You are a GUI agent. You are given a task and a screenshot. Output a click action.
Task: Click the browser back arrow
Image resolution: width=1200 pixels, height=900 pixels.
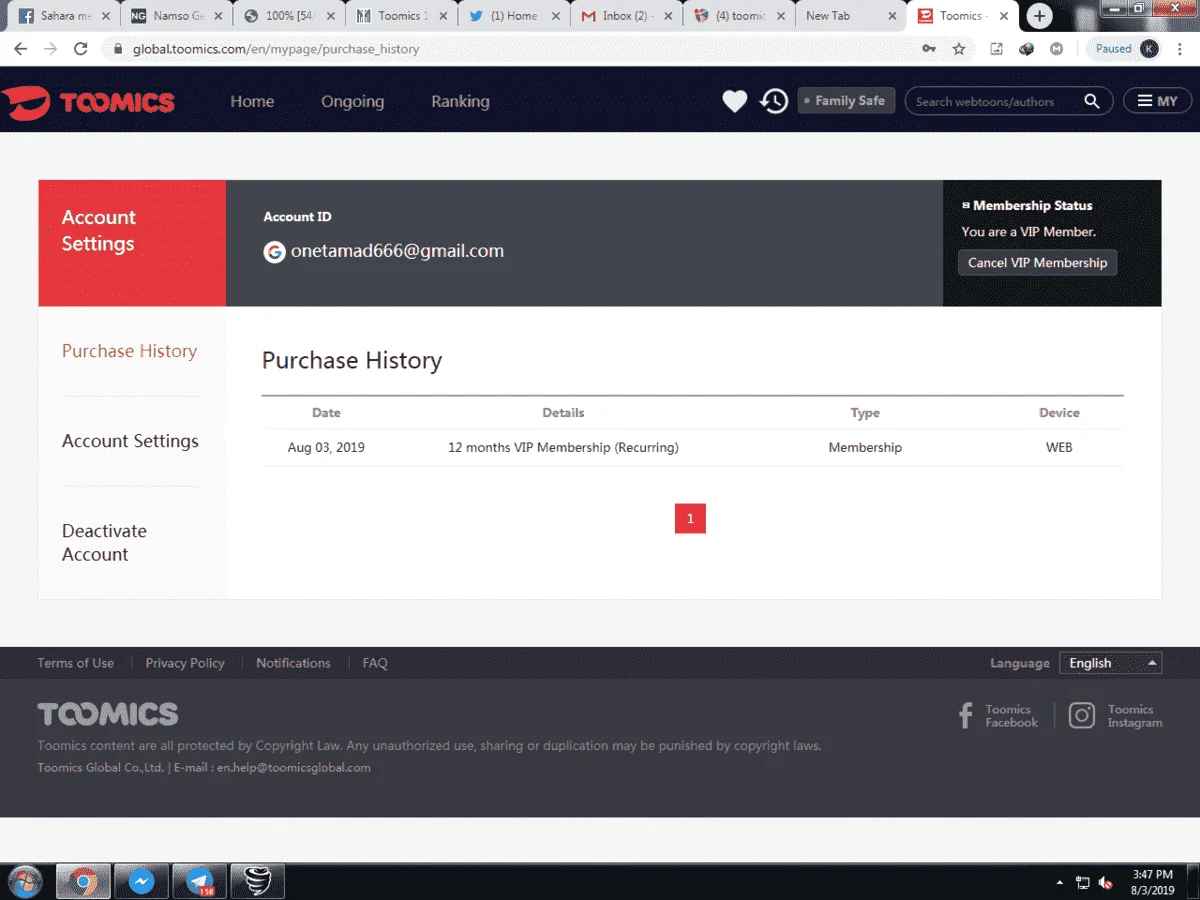20,48
